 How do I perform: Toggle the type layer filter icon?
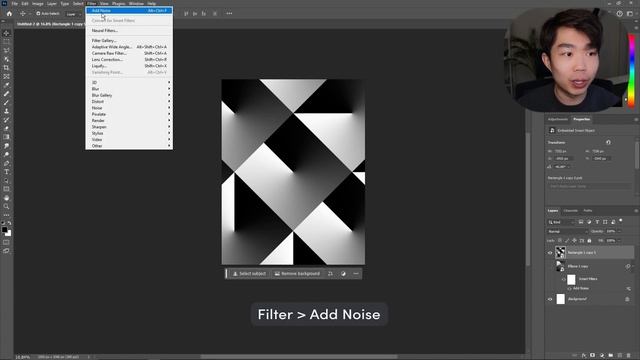(x=597, y=222)
